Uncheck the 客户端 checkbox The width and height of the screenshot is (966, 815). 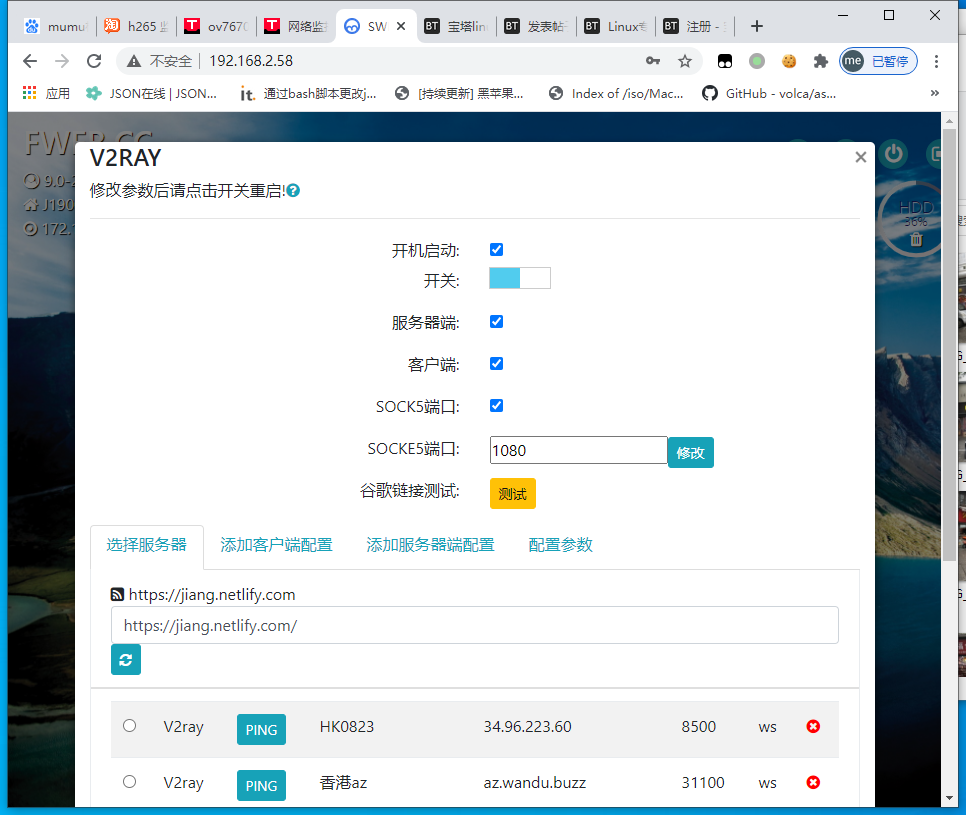(x=497, y=364)
